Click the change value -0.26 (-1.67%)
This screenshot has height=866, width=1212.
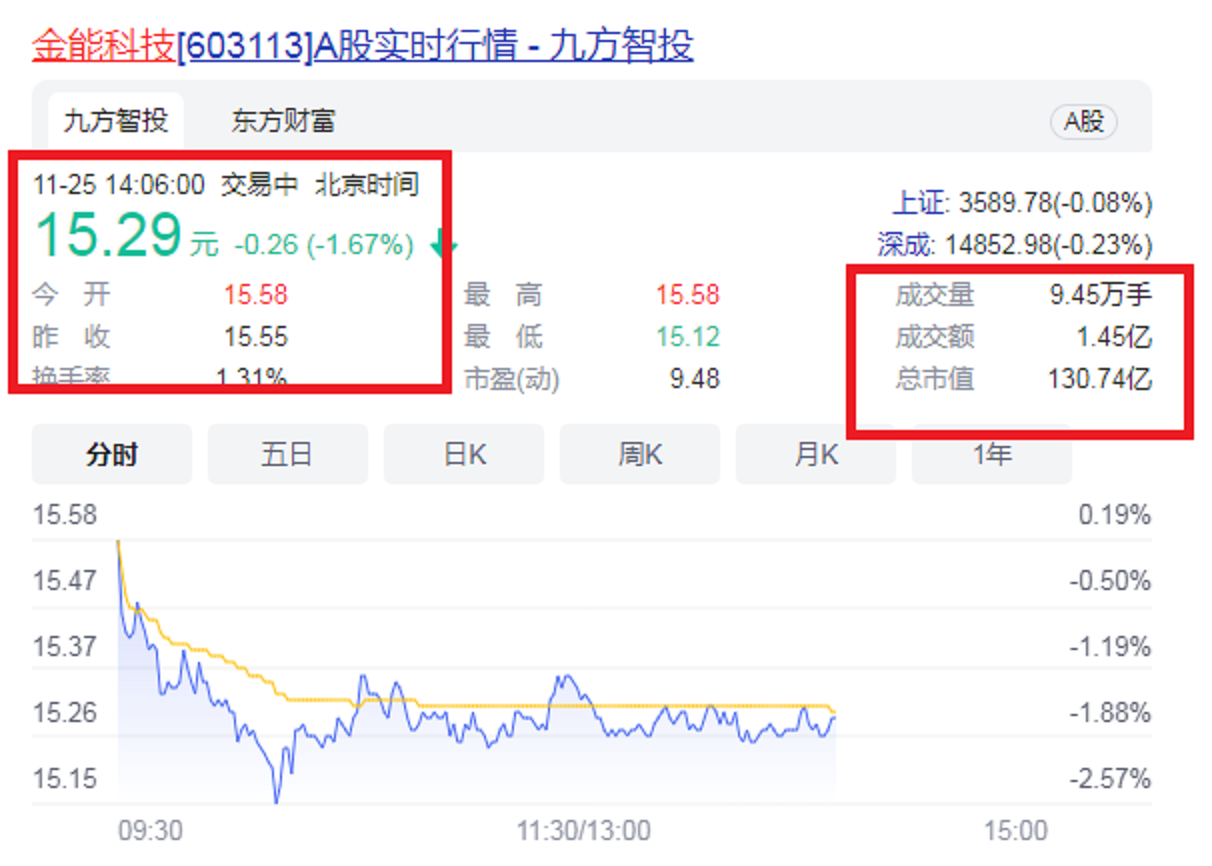(323, 245)
